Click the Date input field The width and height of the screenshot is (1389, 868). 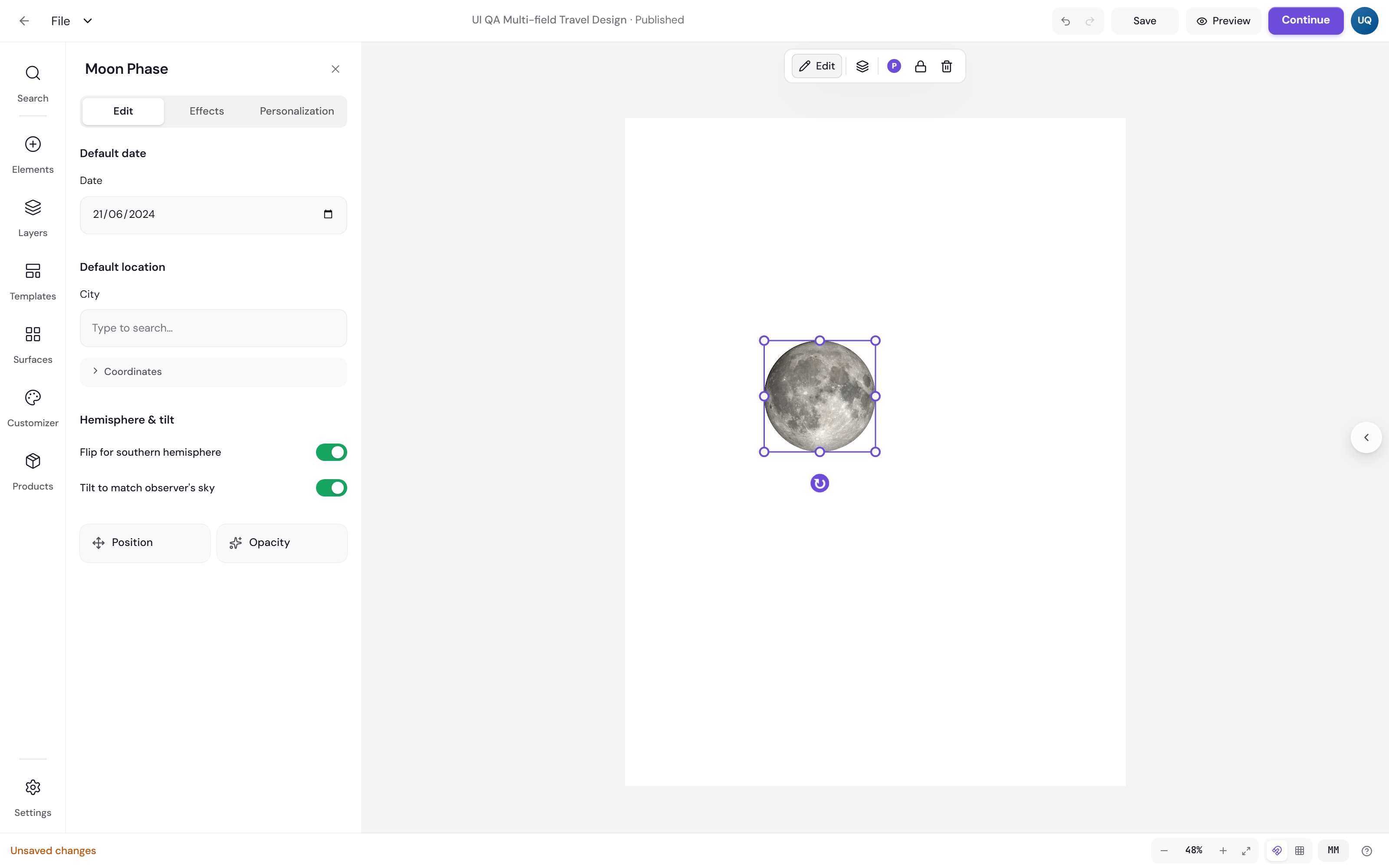point(213,215)
